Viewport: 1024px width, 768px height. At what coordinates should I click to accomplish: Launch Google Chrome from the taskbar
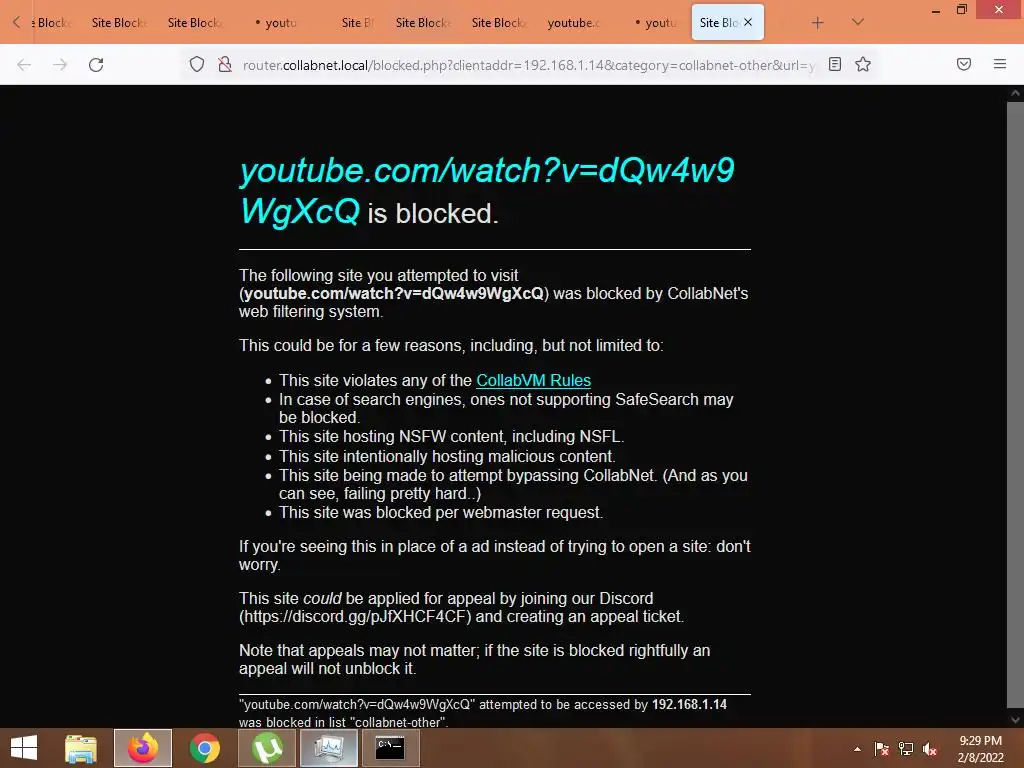click(204, 748)
